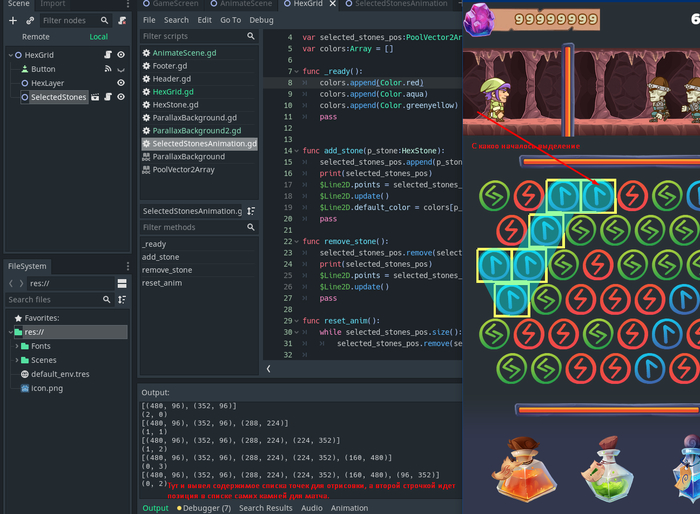The height and width of the screenshot is (514, 700).
Task: Switch to the Debugger (7) bottom tab
Action: (205, 508)
